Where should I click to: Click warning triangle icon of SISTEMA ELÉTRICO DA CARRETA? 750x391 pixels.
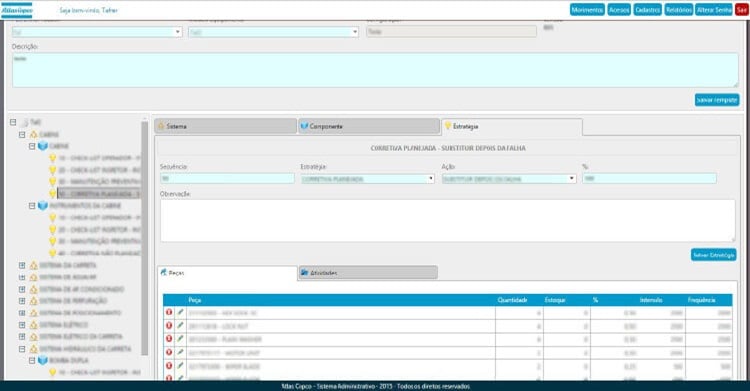coord(33,337)
